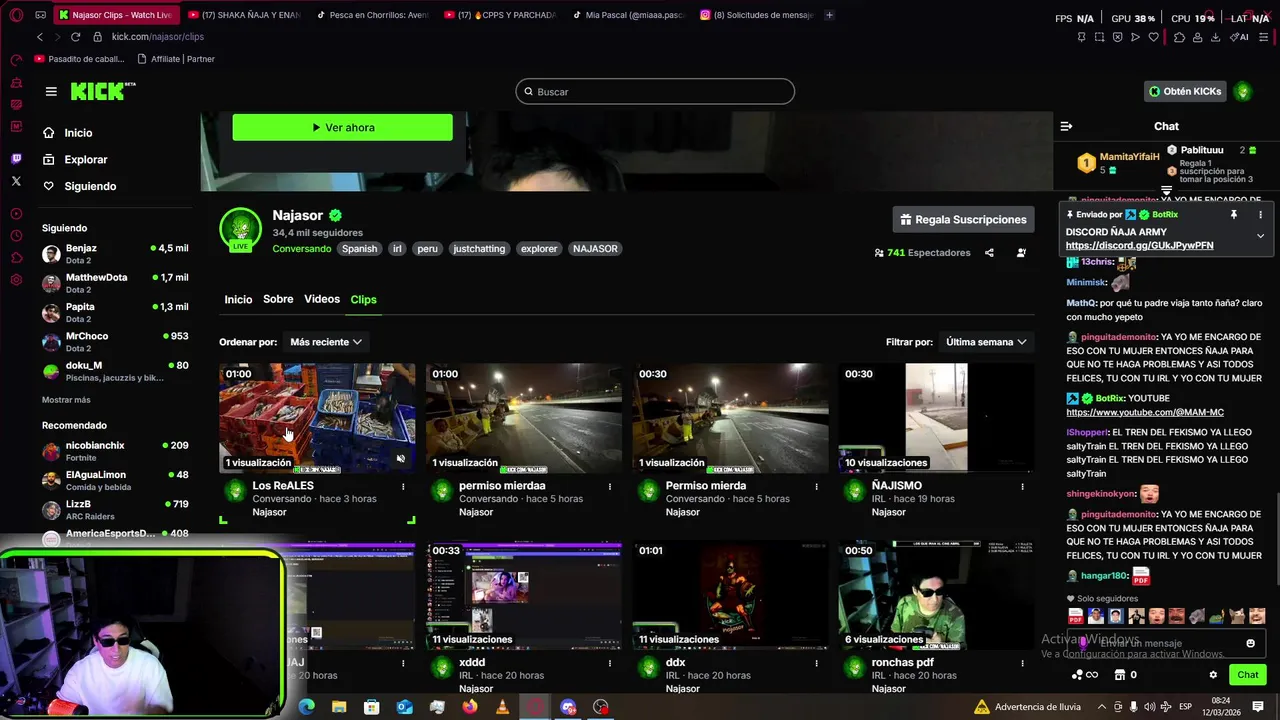The width and height of the screenshot is (1280, 720).
Task: Open Filtrar por Última semana dropdown
Action: coord(986,342)
